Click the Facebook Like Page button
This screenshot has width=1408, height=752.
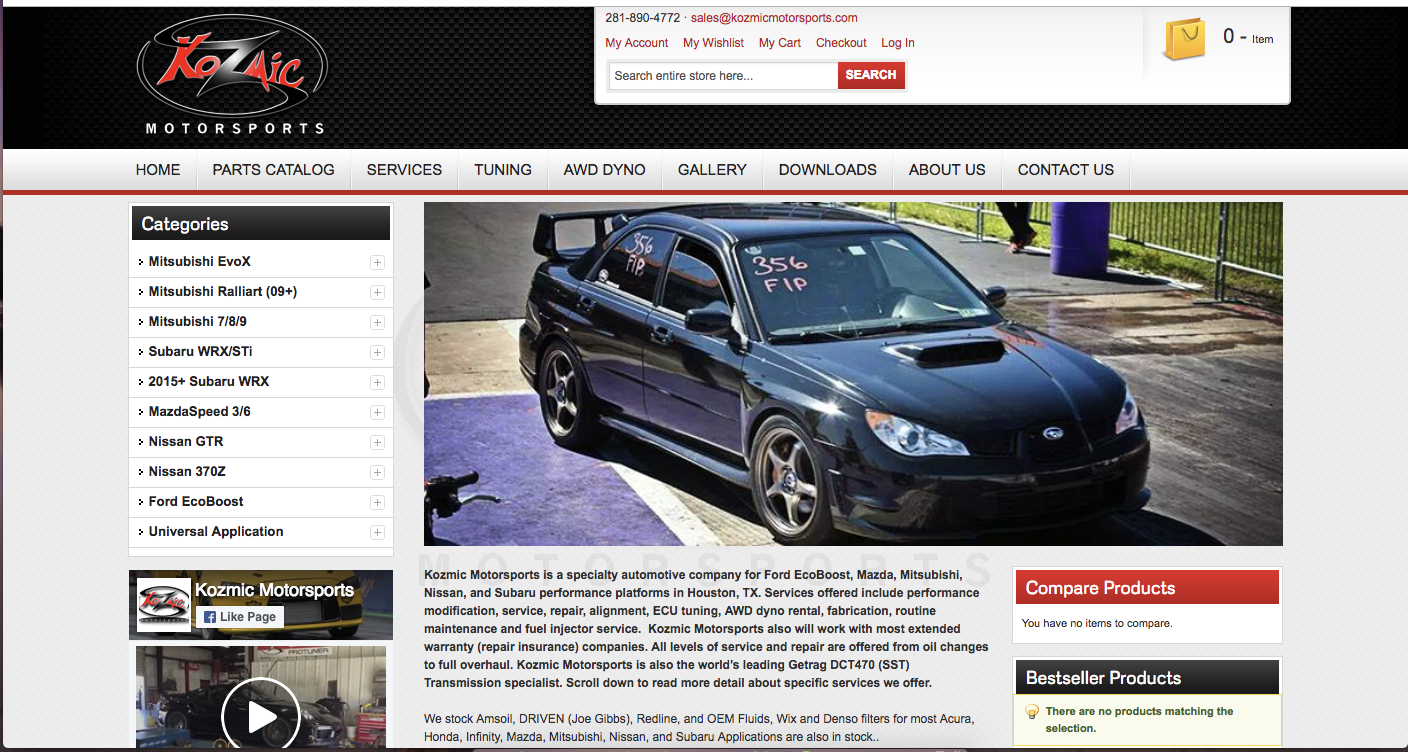[x=240, y=617]
